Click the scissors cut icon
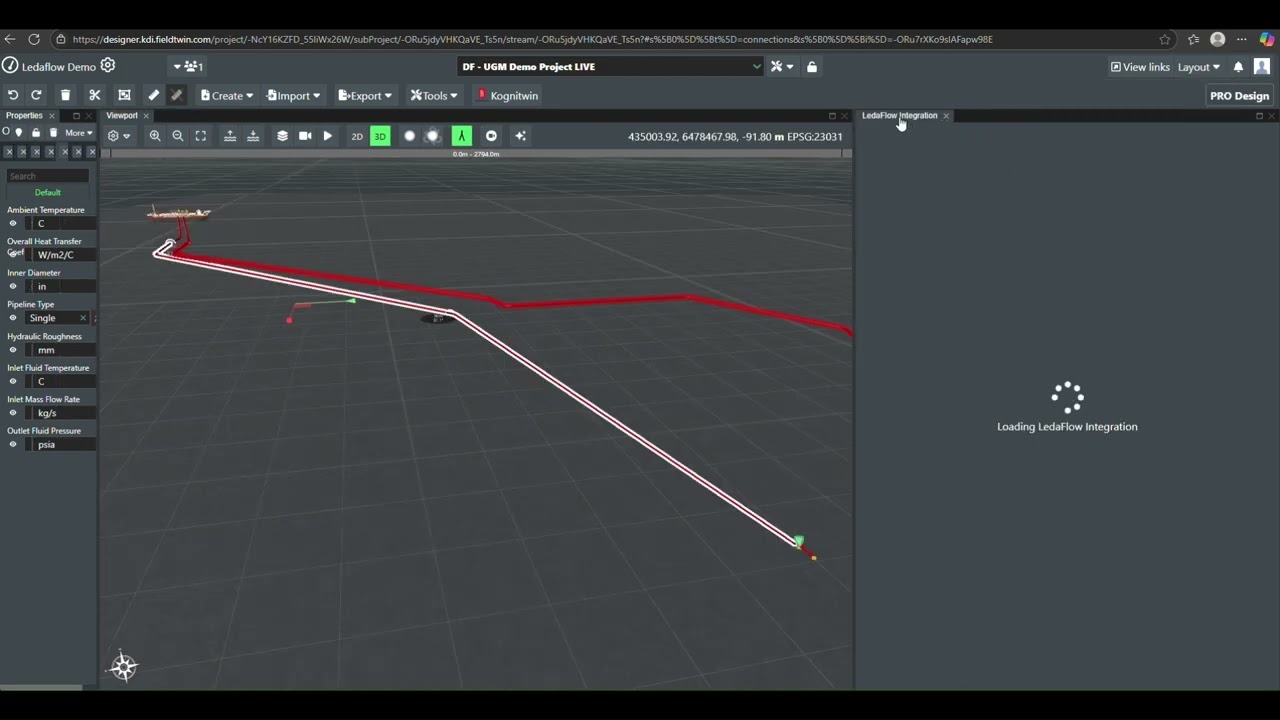The height and width of the screenshot is (720, 1280). 95,95
